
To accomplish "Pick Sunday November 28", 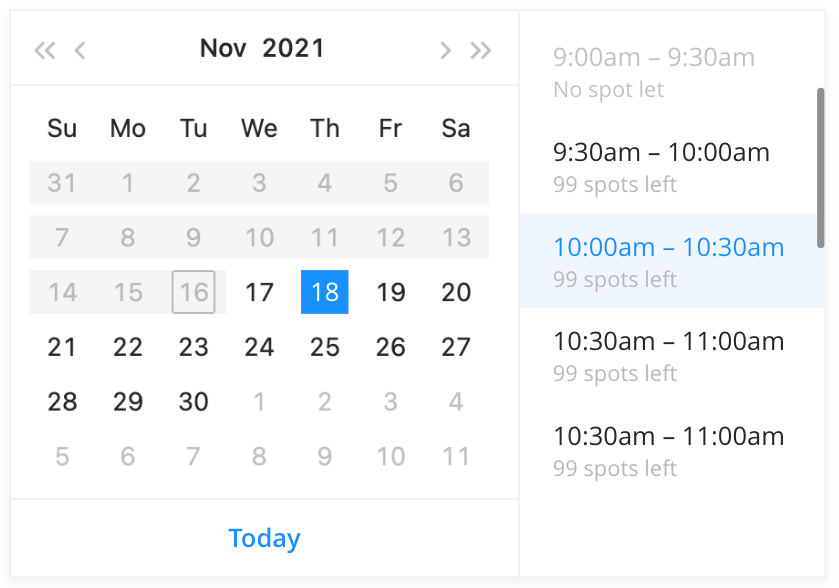I will [62, 401].
